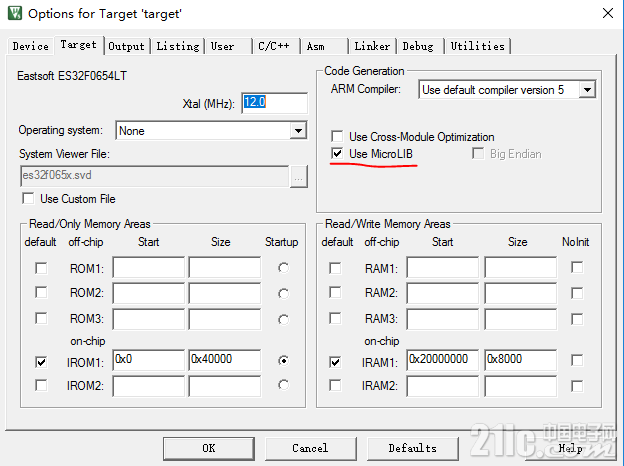The height and width of the screenshot is (466, 624).
Task: Click the Keil uVision icon in title bar
Action: coord(15,13)
